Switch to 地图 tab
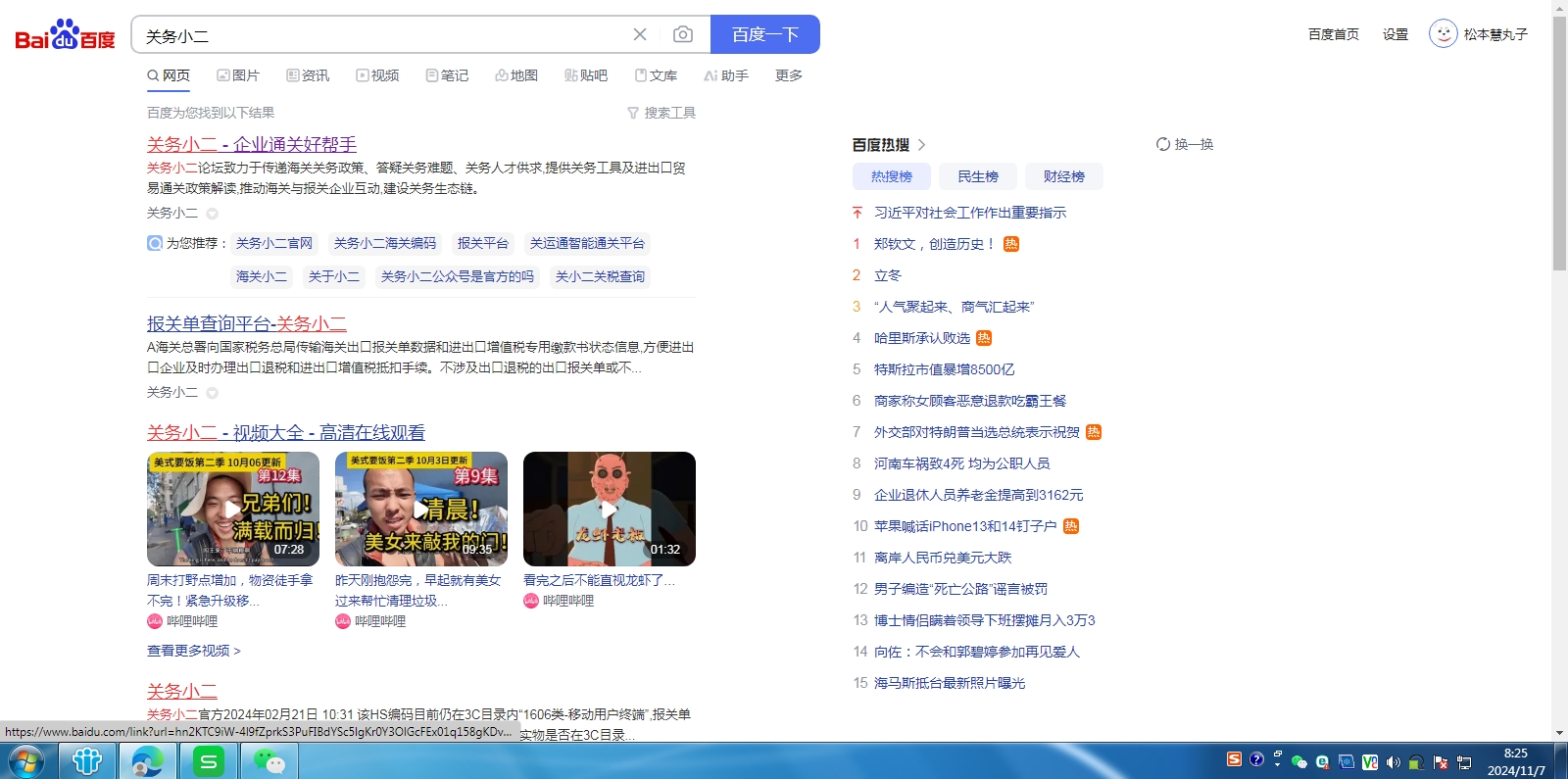Viewport: 1568px width, 779px height. click(516, 75)
